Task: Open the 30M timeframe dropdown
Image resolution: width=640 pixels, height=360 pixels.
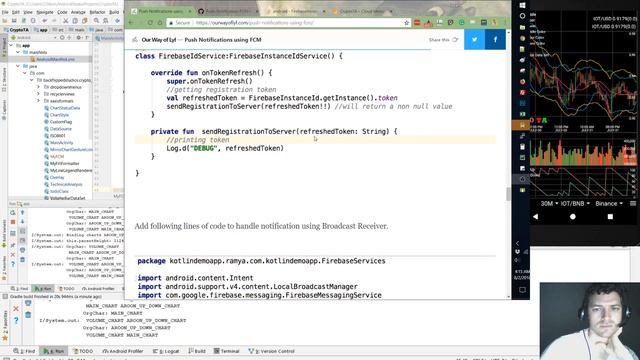Action: point(549,203)
